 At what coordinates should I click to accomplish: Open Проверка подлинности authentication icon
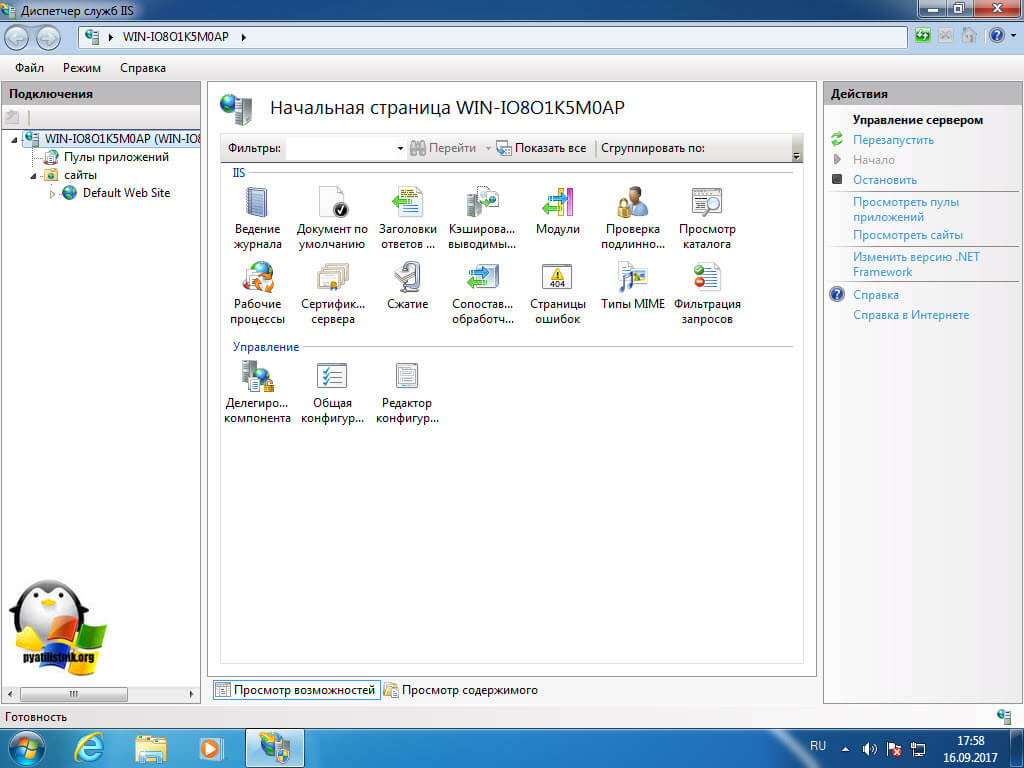coord(632,204)
